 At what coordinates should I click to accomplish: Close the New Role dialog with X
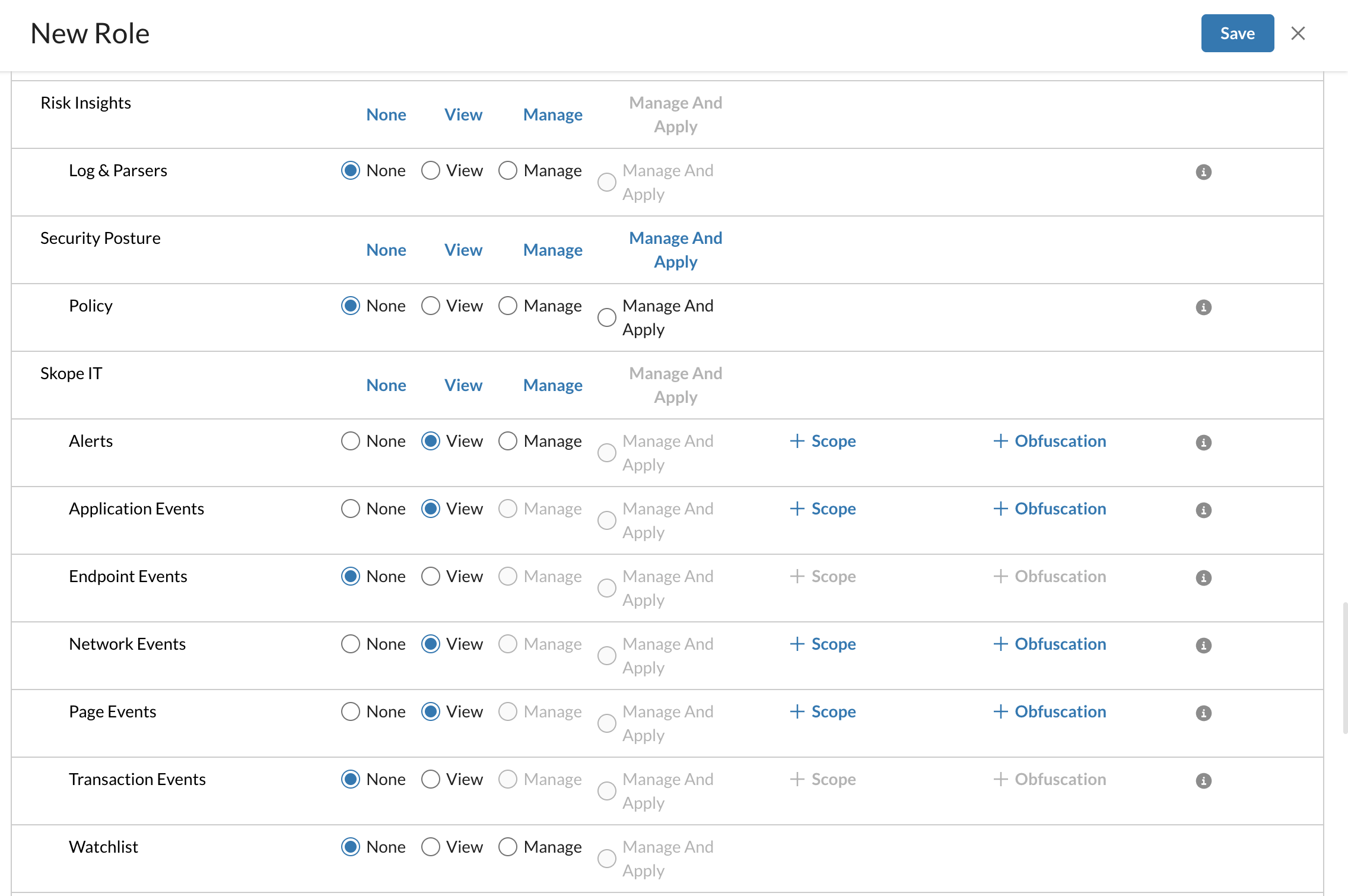click(1298, 33)
